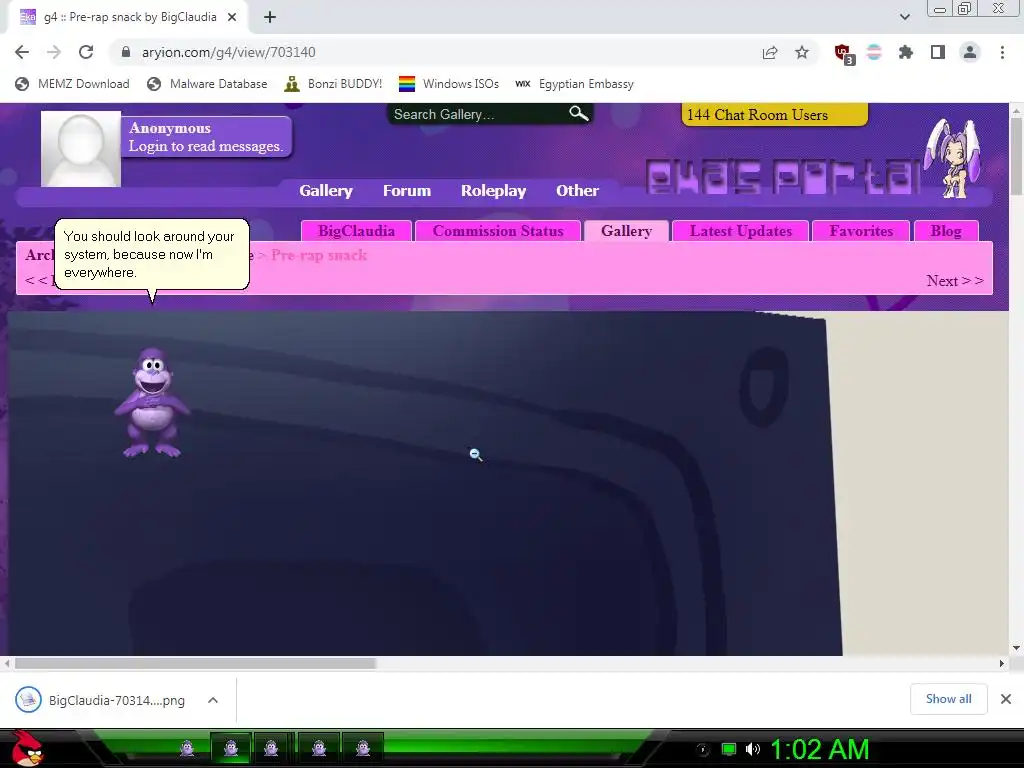
Task: Open the Chrome profile avatar
Action: tap(970, 52)
